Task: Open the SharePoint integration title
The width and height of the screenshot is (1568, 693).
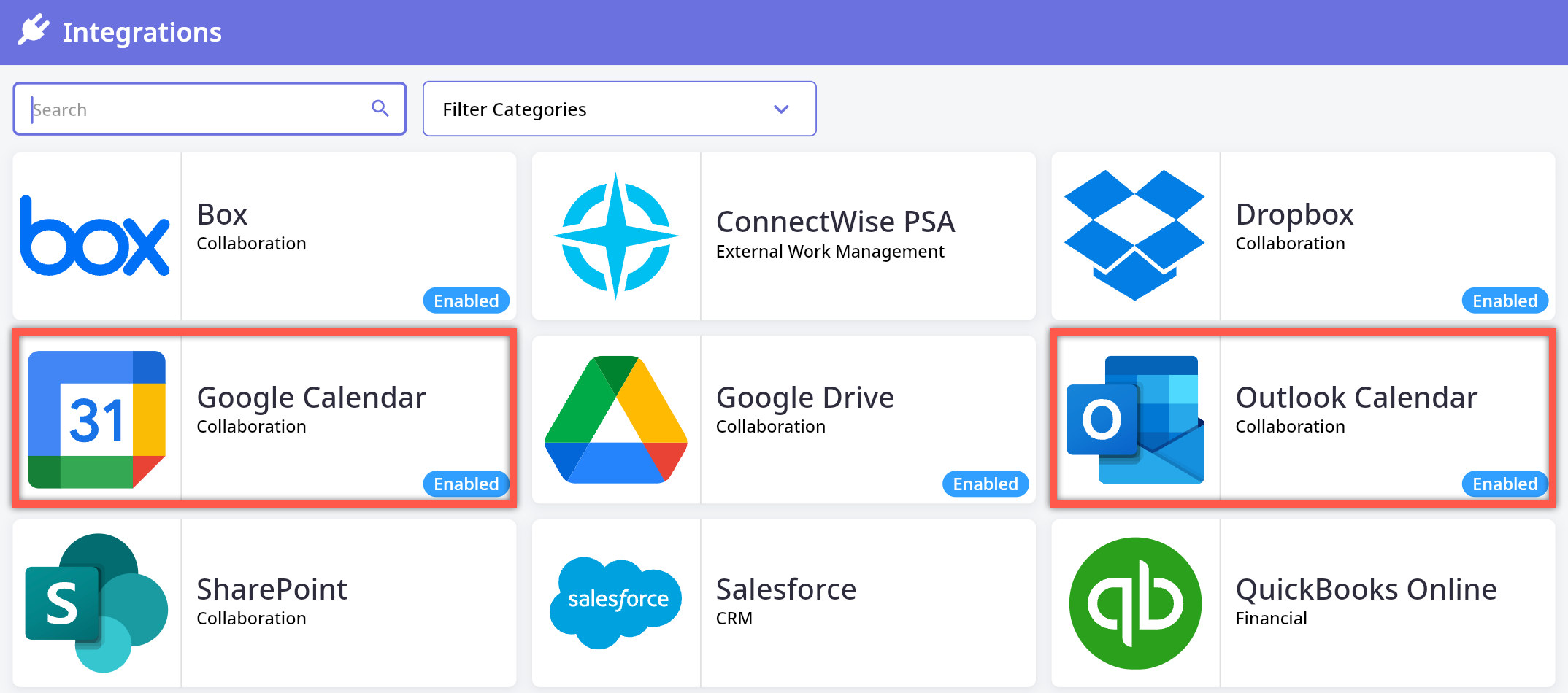Action: (272, 589)
